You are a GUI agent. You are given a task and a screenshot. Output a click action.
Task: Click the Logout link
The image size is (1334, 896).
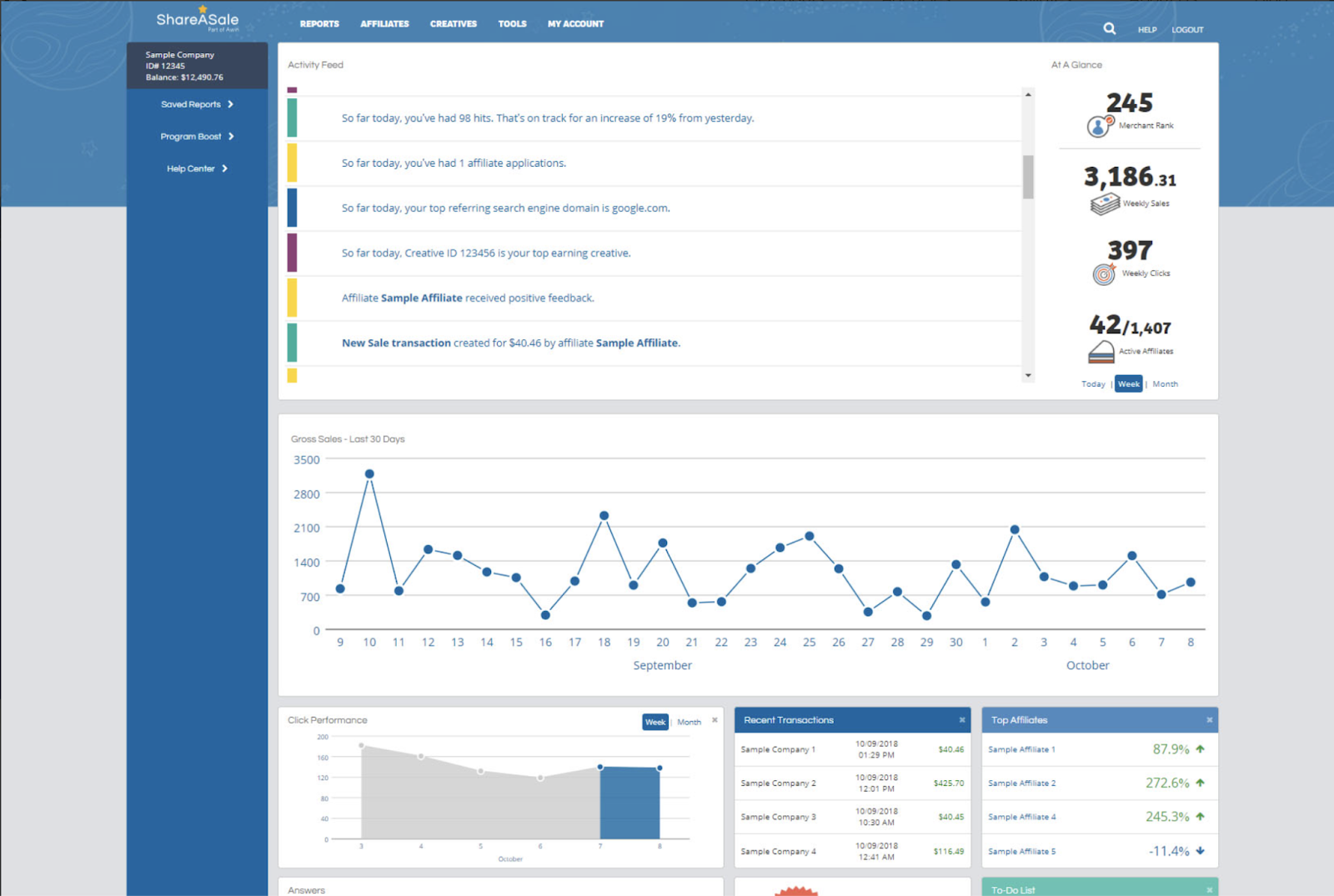coord(1186,29)
